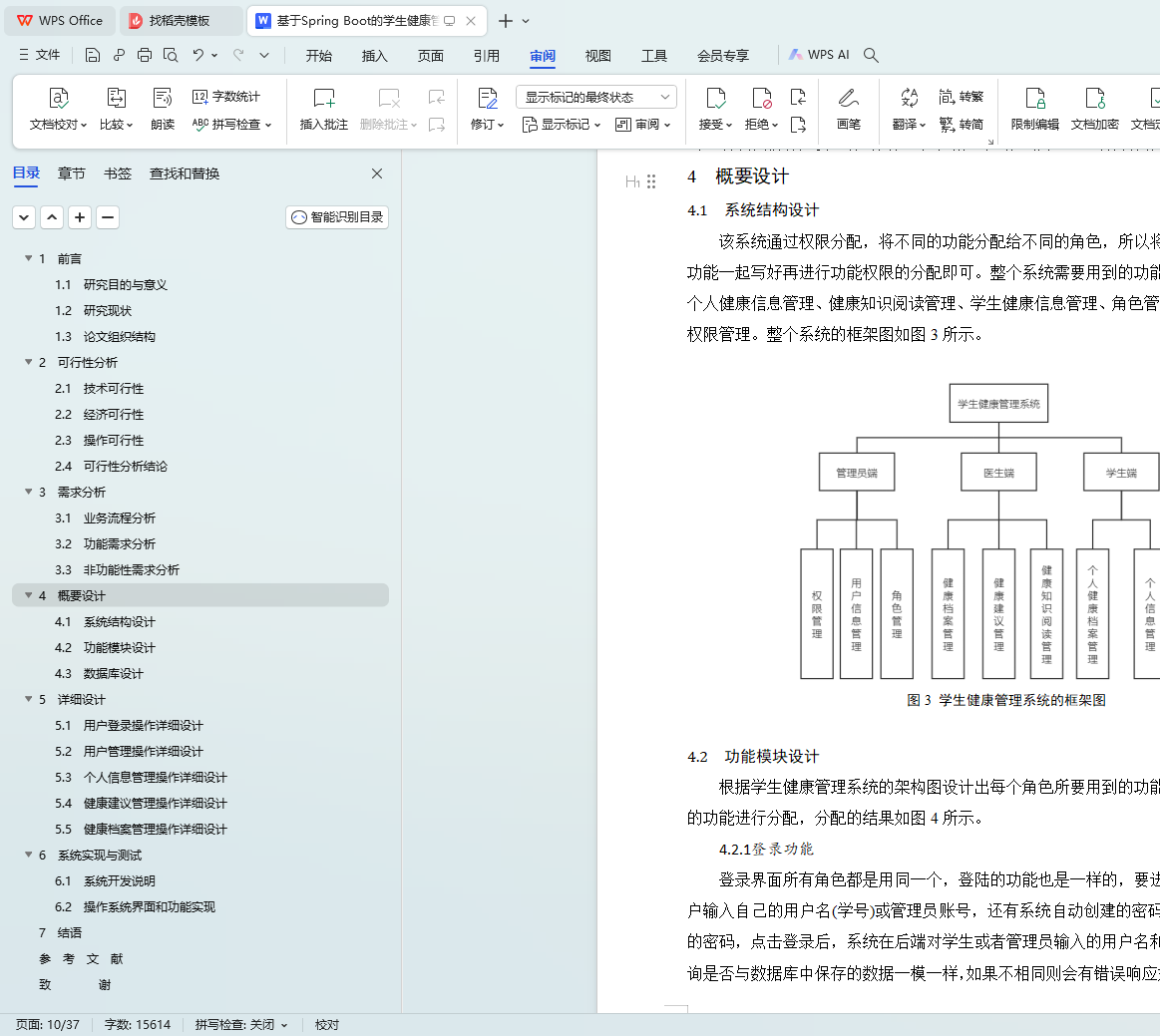Switch to 书签 navigation tab

point(118,173)
